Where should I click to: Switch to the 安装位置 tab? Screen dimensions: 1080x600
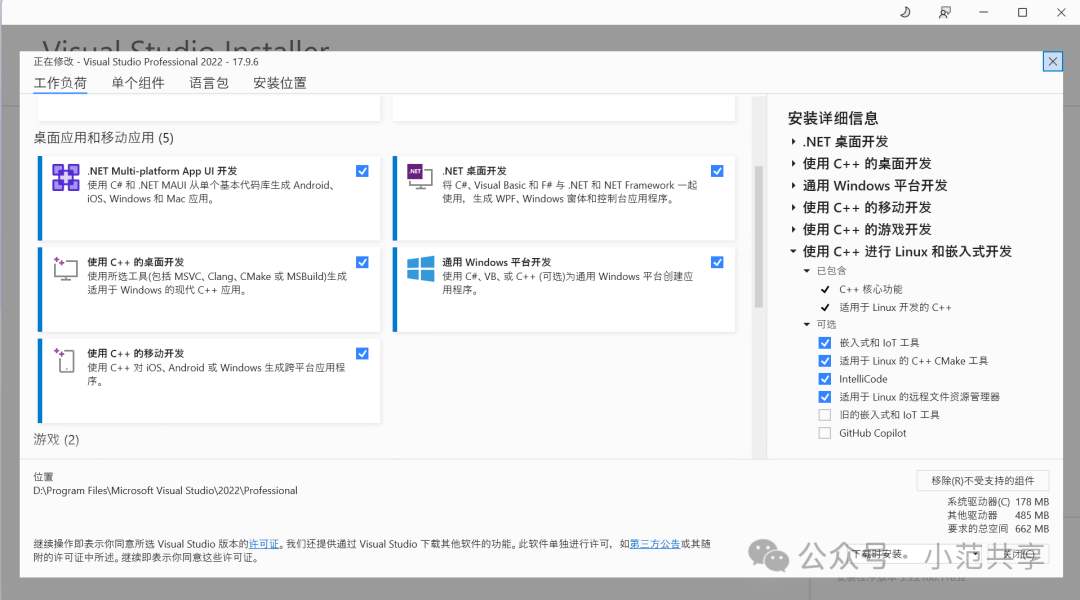click(280, 83)
